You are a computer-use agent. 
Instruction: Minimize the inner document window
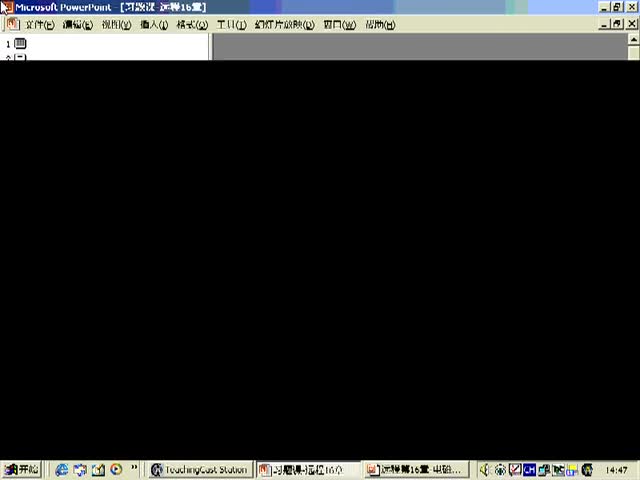click(x=604, y=24)
